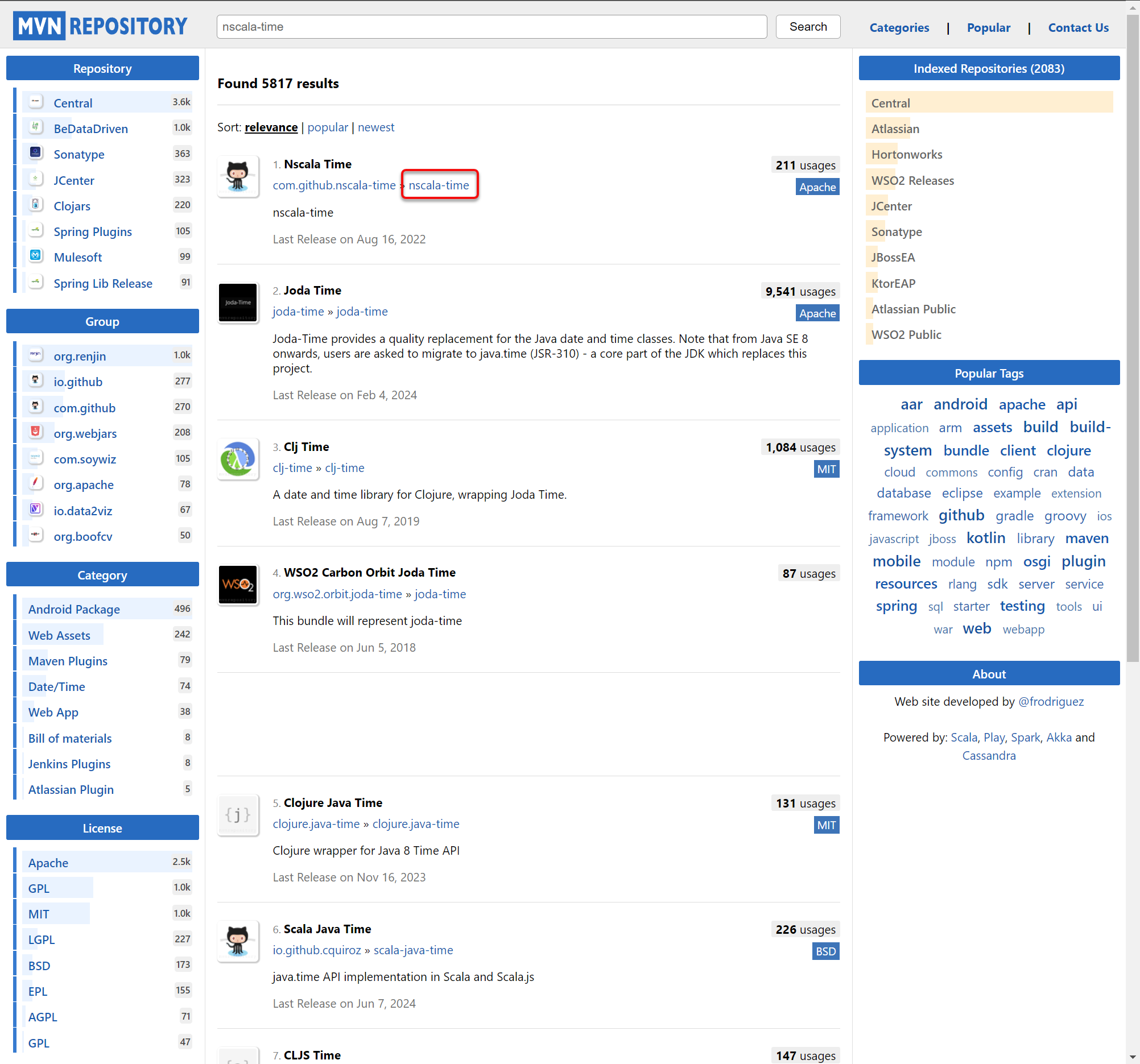This screenshot has height=1064, width=1140.
Task: Open Hortonworks in Indexed Repositories
Action: (x=907, y=154)
